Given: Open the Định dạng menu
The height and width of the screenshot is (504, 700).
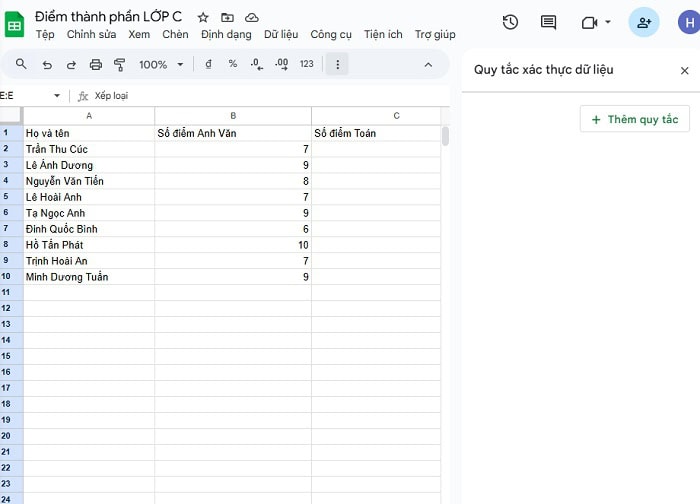Looking at the screenshot, I should click(226, 35).
